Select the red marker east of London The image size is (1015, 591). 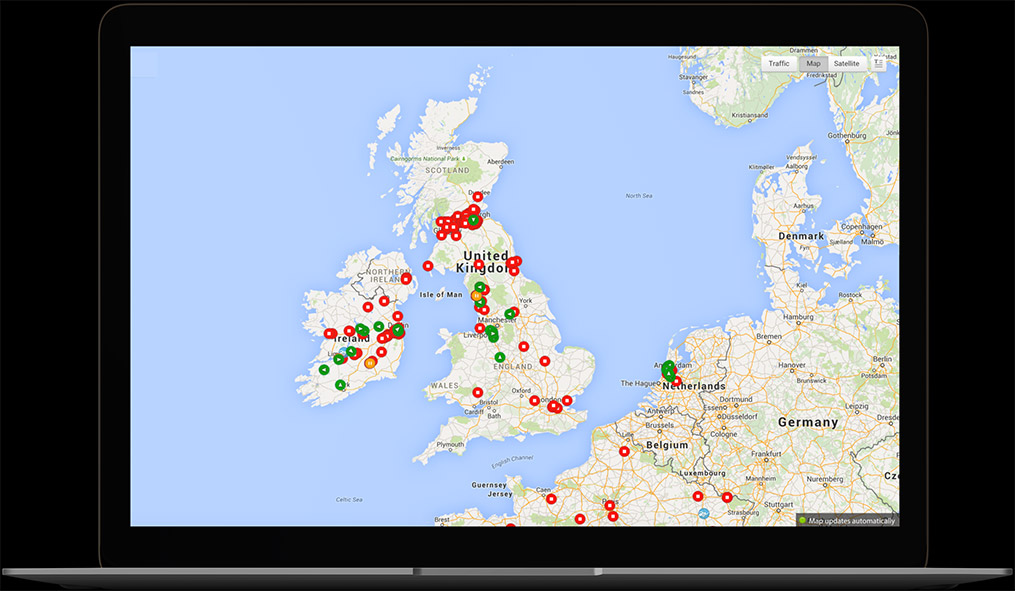567,401
